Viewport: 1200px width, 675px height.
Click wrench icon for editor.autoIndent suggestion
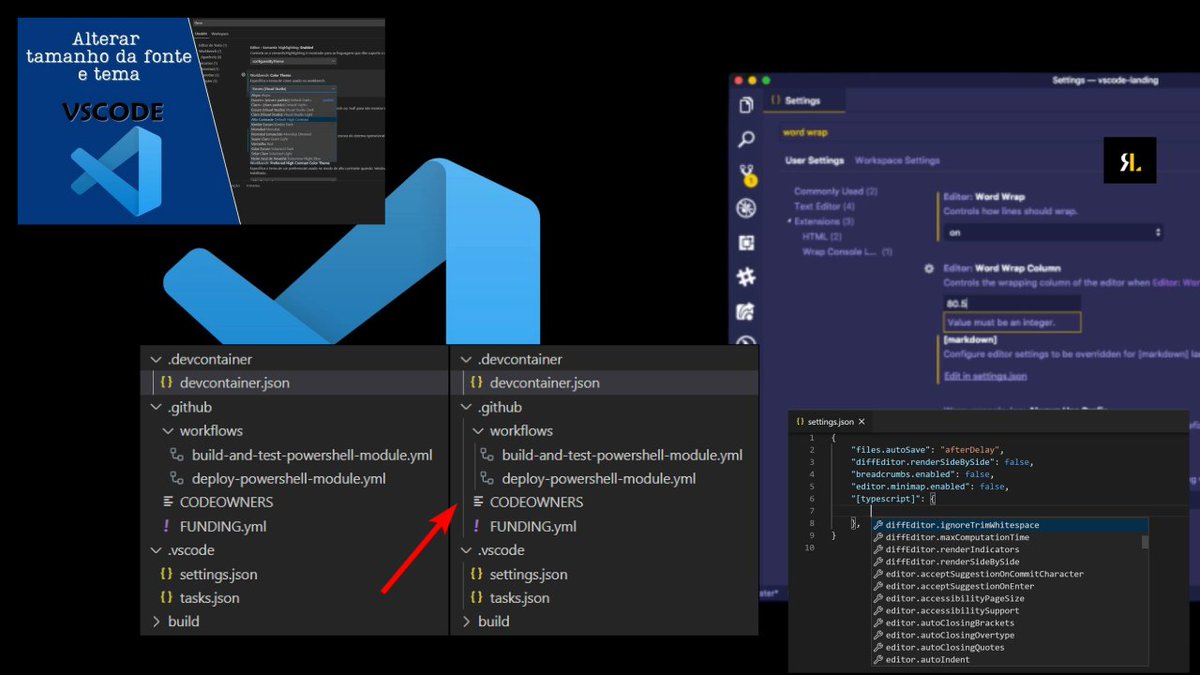878,660
